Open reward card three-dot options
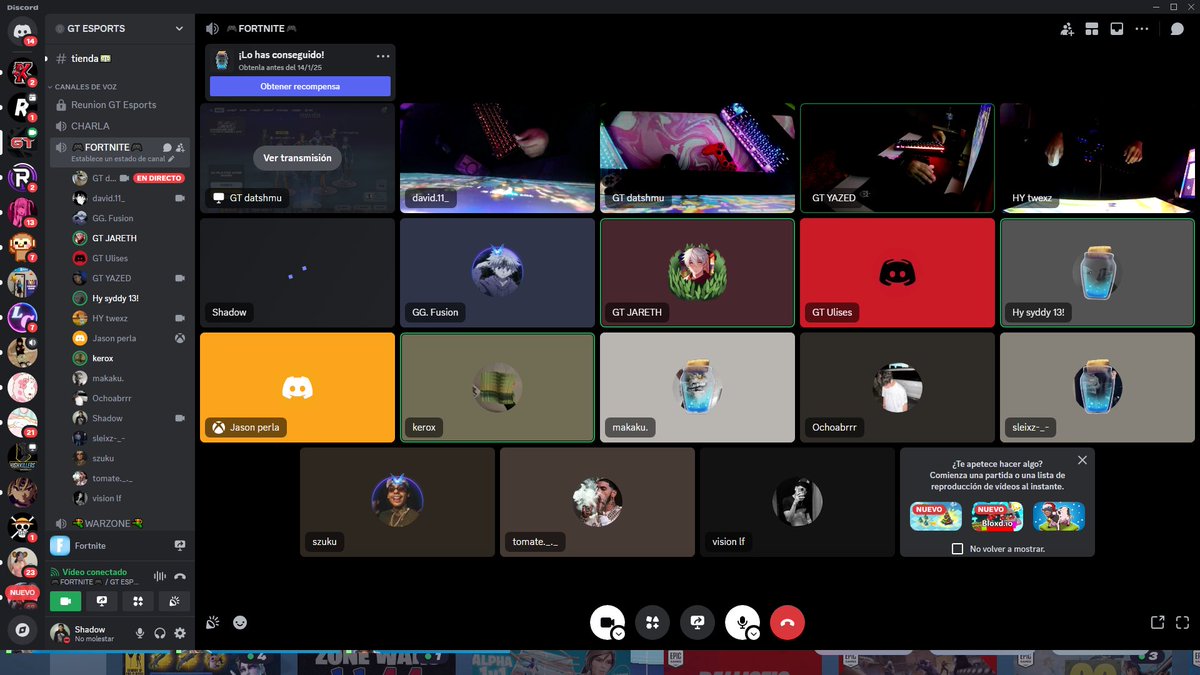The image size is (1200, 675). (x=383, y=56)
